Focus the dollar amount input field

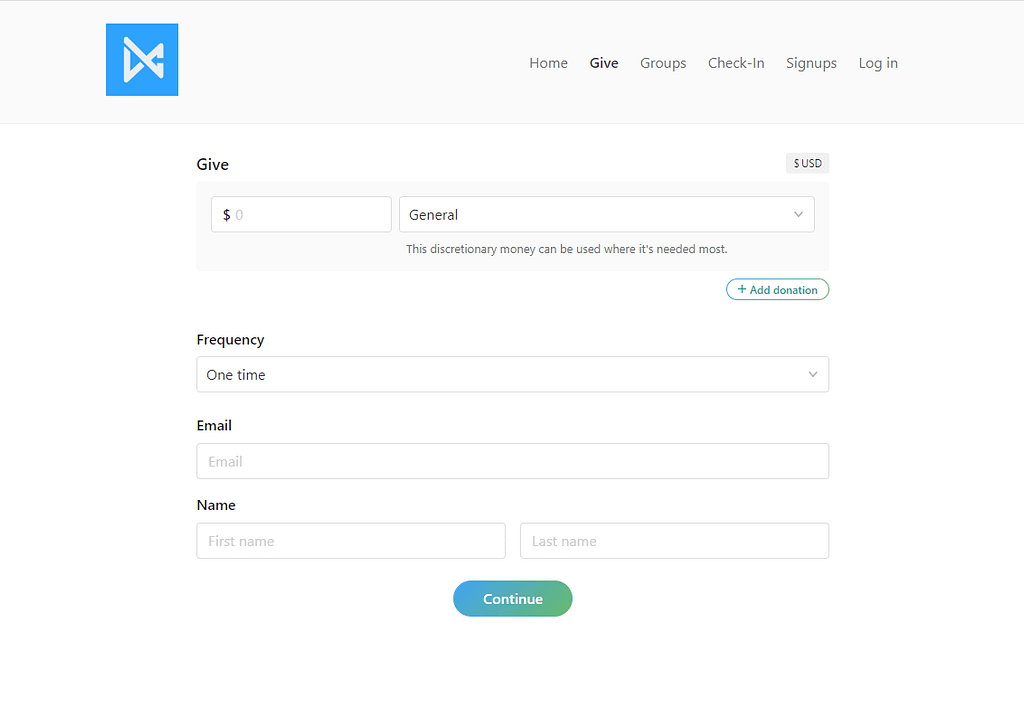[x=301, y=214]
